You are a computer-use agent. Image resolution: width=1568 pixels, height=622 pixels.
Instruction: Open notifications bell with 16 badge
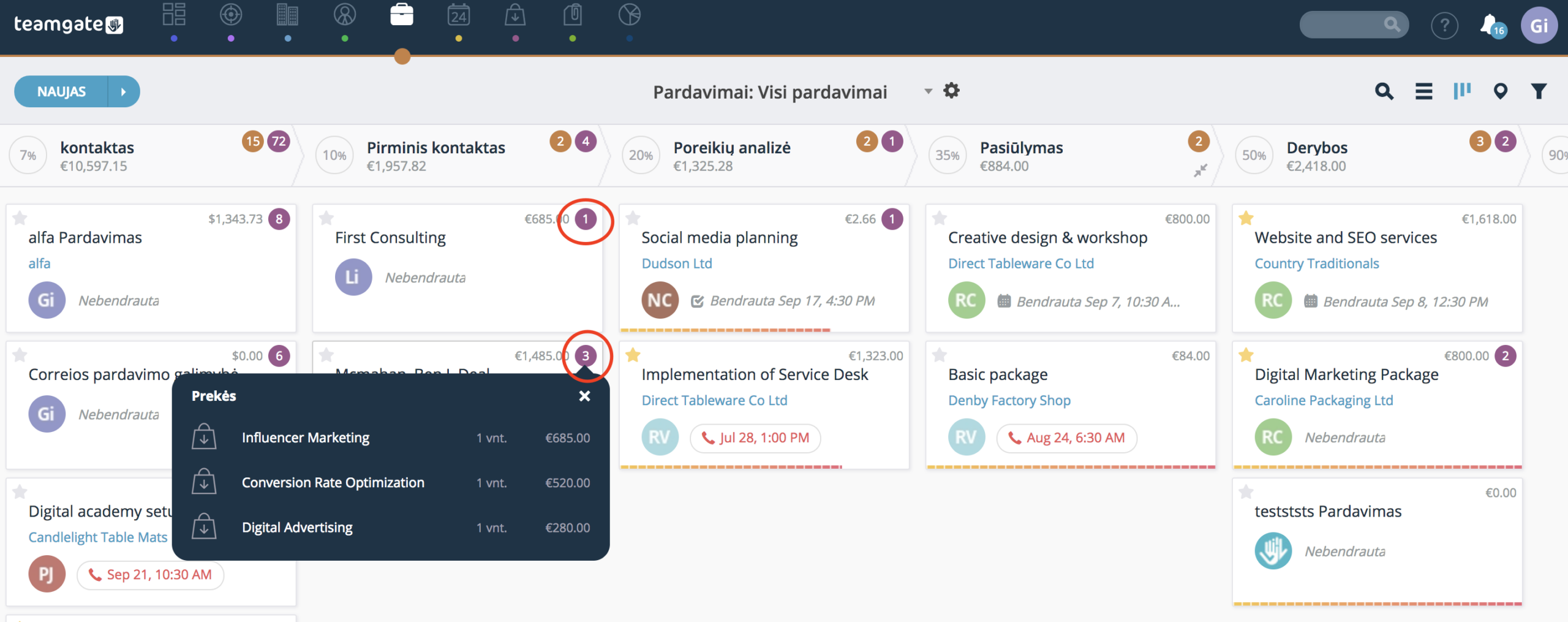tap(1492, 26)
